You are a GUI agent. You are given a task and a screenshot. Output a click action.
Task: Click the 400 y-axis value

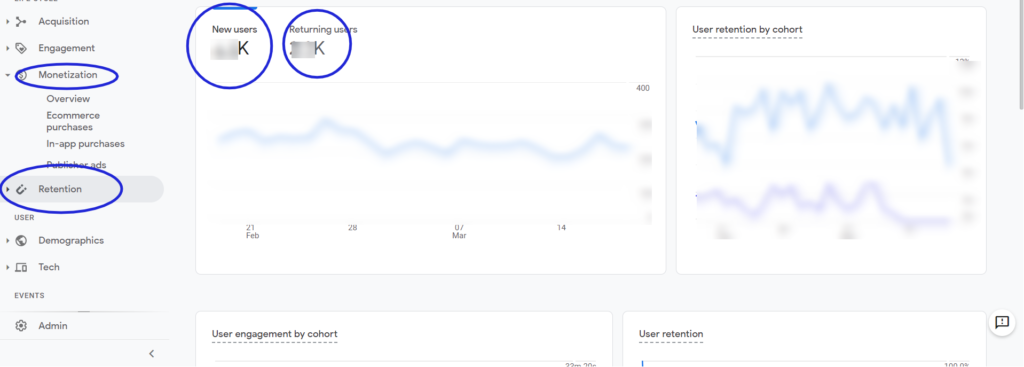pos(643,88)
